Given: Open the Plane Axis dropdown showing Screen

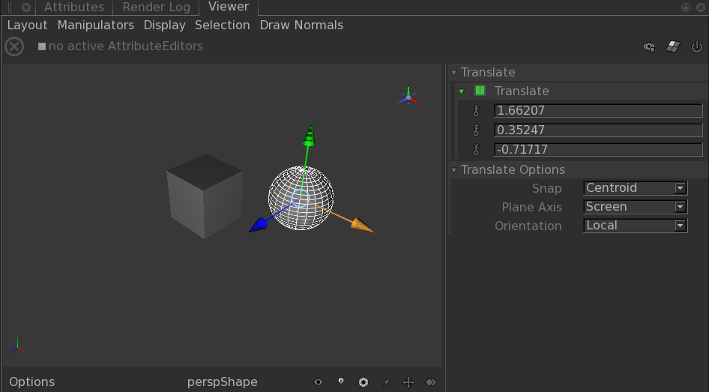Looking at the screenshot, I should (x=635, y=207).
